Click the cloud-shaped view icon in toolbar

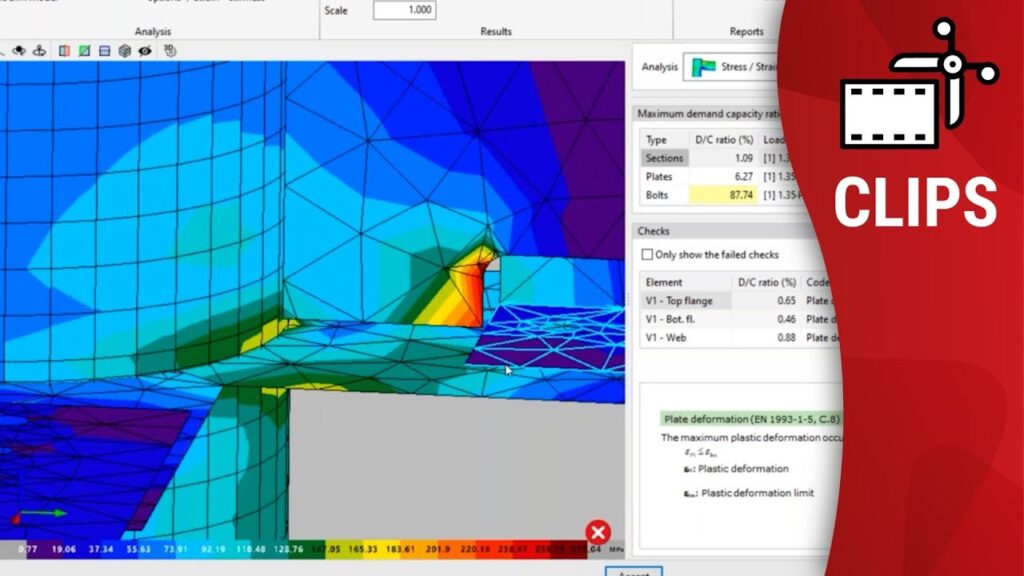click(x=19, y=50)
